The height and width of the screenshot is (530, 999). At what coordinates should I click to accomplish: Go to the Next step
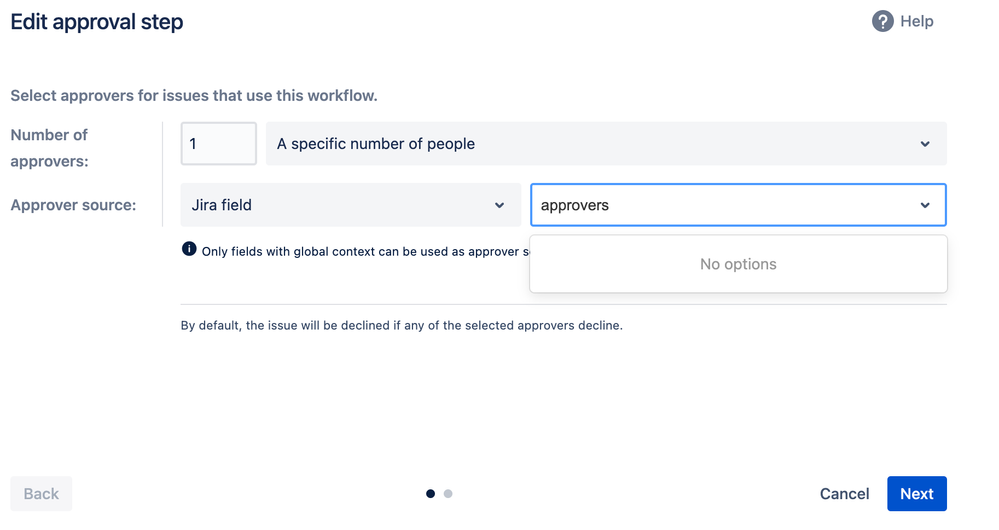click(917, 494)
